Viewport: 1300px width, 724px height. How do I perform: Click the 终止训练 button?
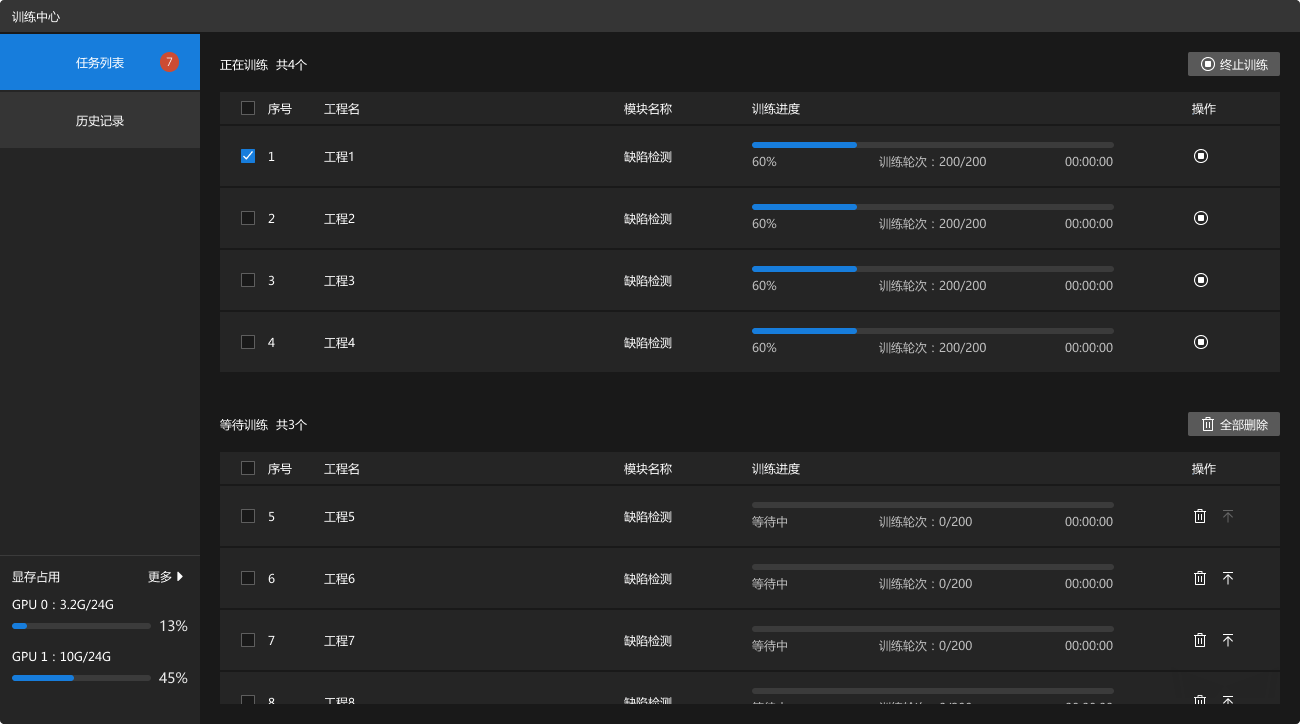coord(1234,64)
